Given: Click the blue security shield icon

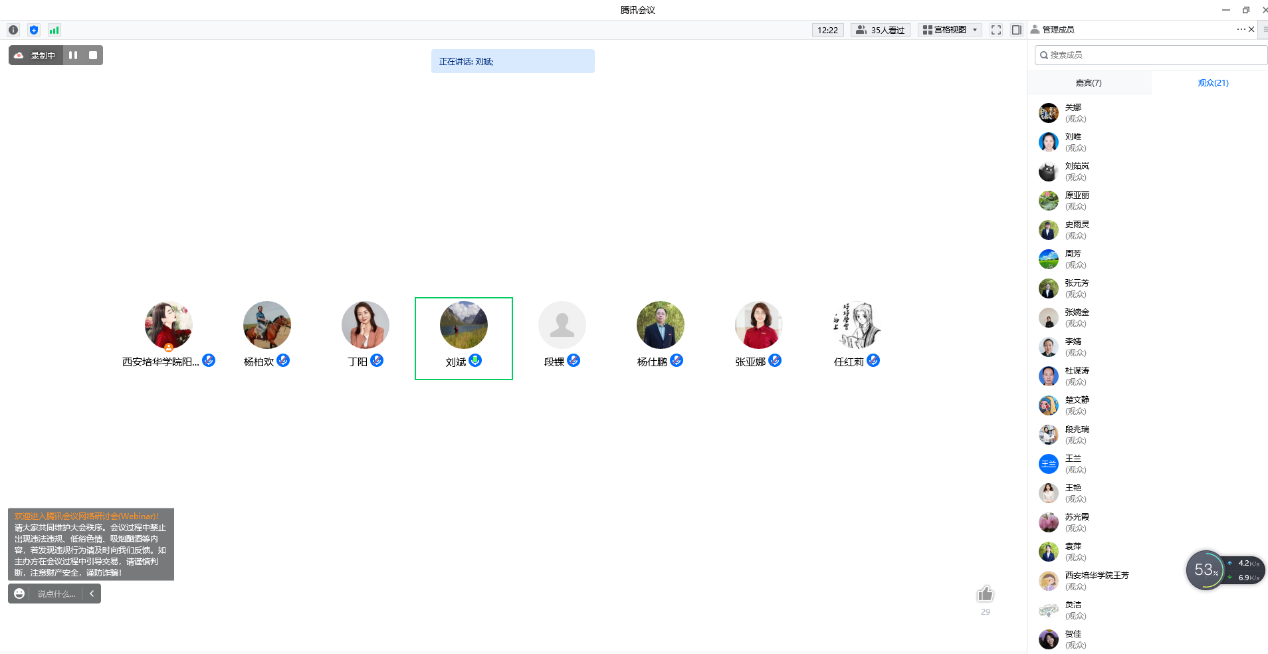Looking at the screenshot, I should pyautogui.click(x=33, y=30).
